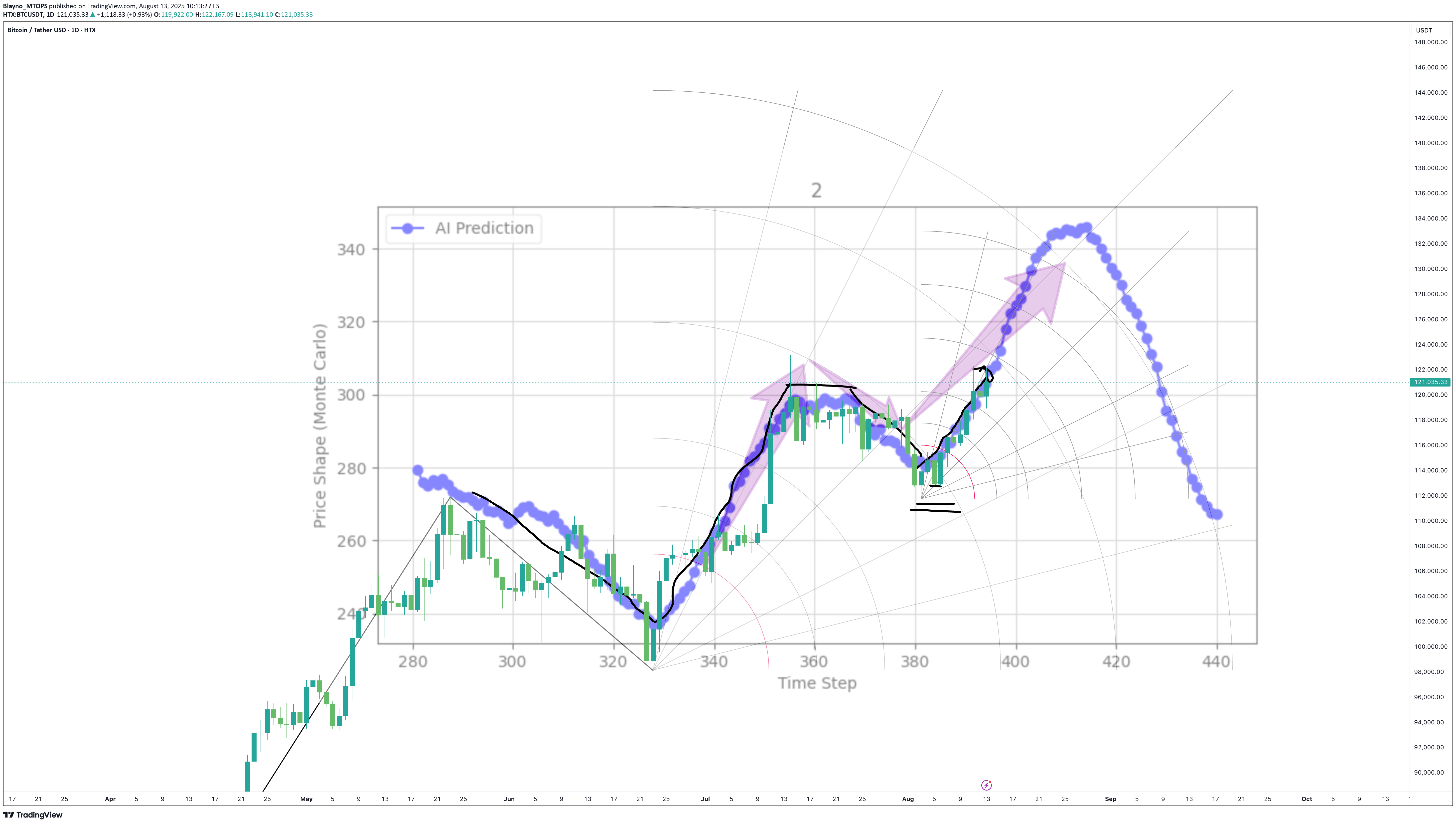Image resolution: width=1456 pixels, height=824 pixels.
Task: Click the Time Step axis title
Action: 817,683
